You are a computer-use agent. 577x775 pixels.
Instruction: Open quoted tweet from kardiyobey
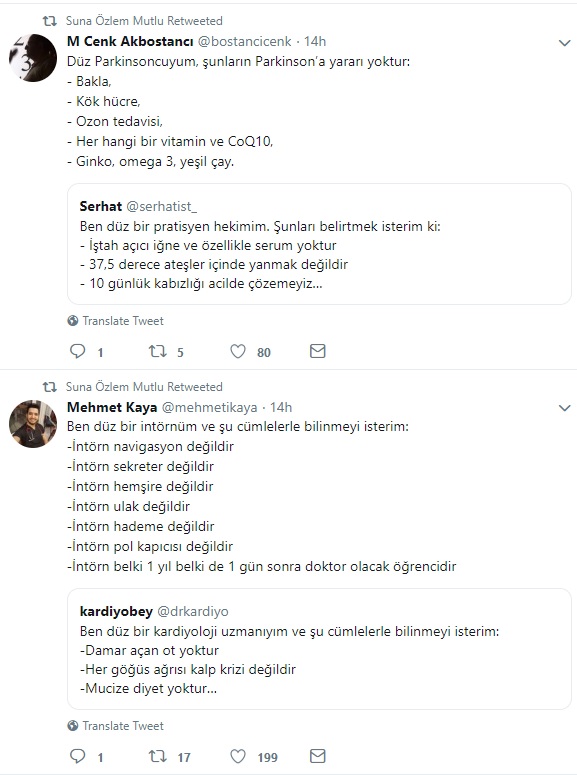click(319, 649)
